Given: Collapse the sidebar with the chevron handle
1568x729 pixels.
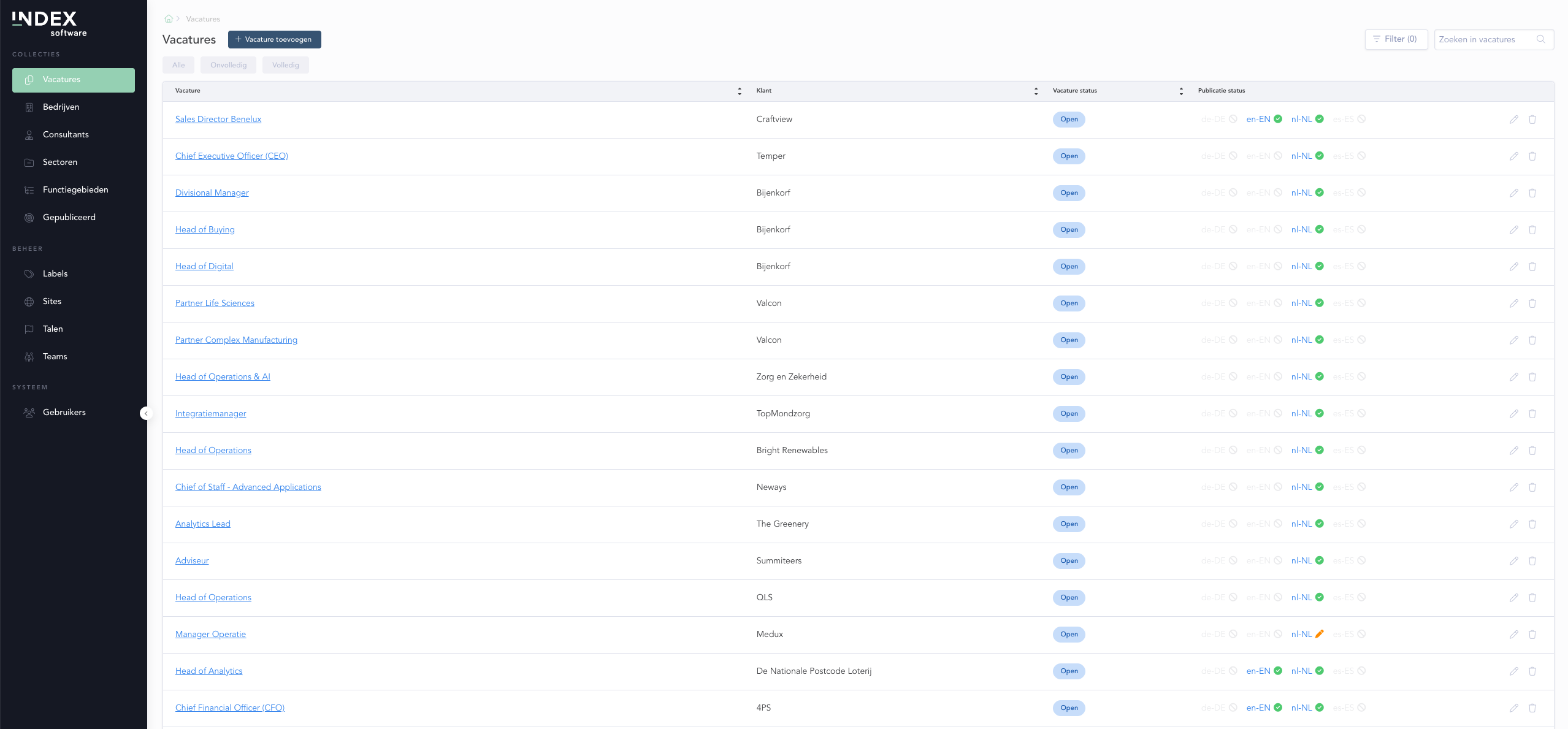Looking at the screenshot, I should click(x=146, y=414).
